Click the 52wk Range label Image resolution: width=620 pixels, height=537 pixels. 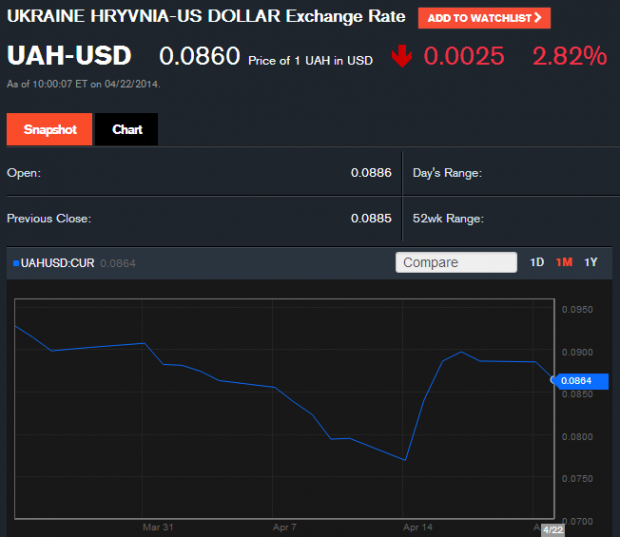pyautogui.click(x=448, y=218)
